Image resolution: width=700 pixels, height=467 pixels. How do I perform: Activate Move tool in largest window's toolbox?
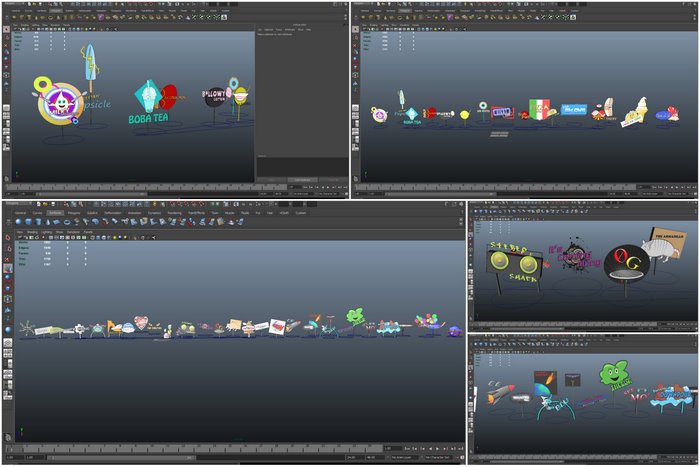coord(8,269)
